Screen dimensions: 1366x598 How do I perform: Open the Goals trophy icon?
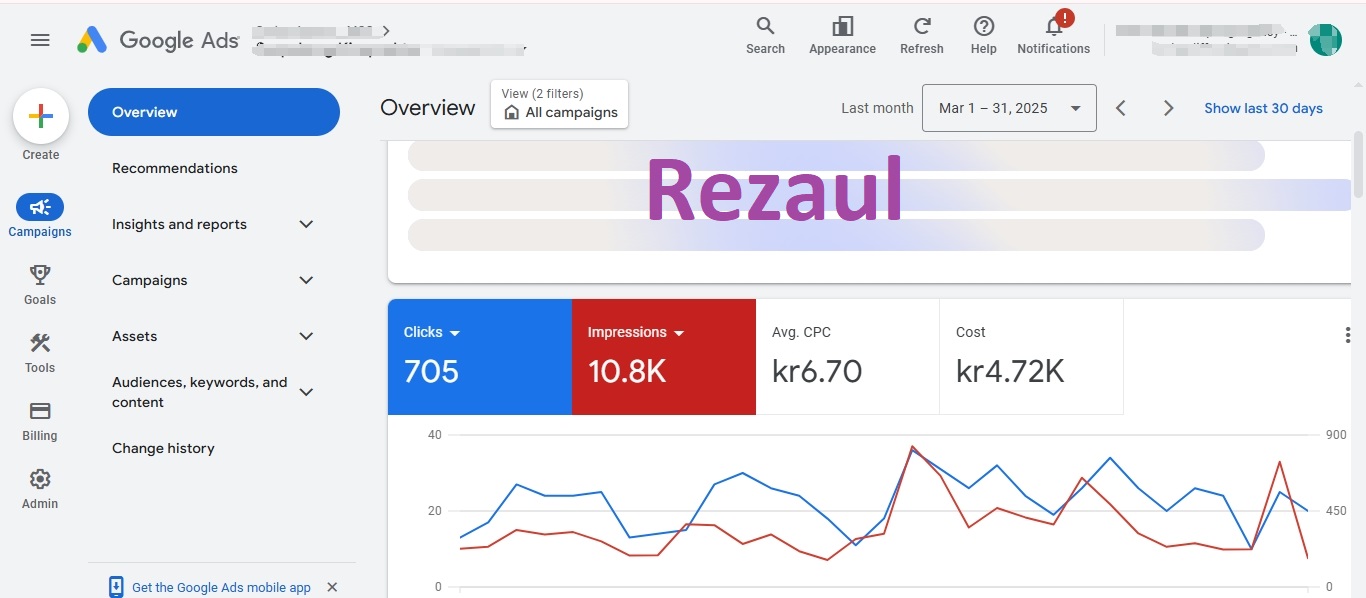coord(40,275)
